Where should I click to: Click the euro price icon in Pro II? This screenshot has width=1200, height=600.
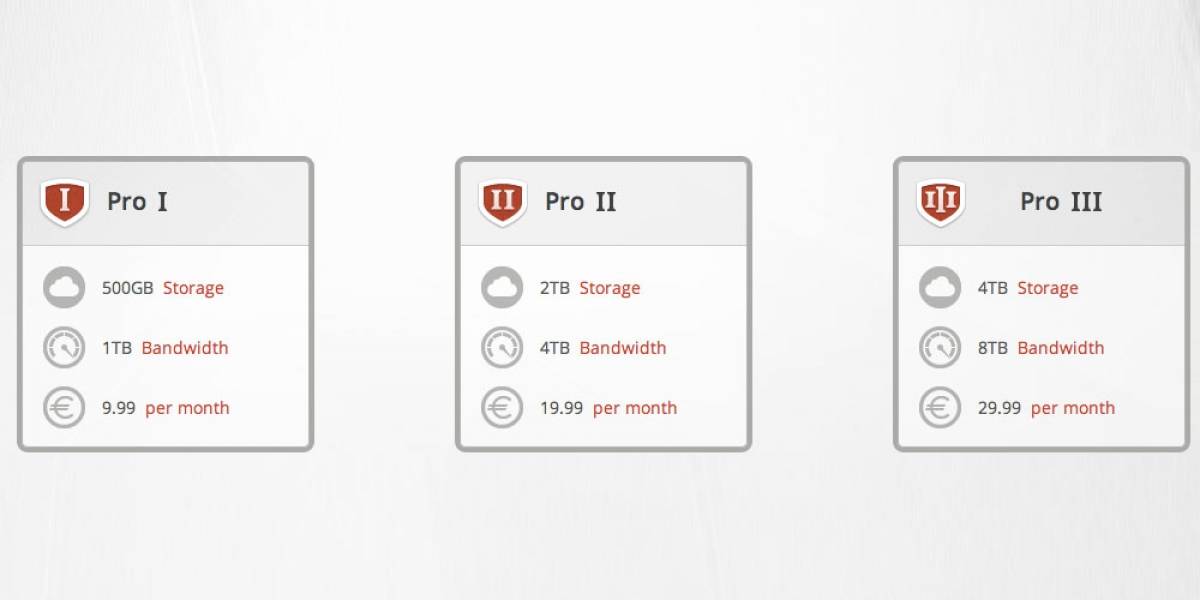(x=502, y=408)
